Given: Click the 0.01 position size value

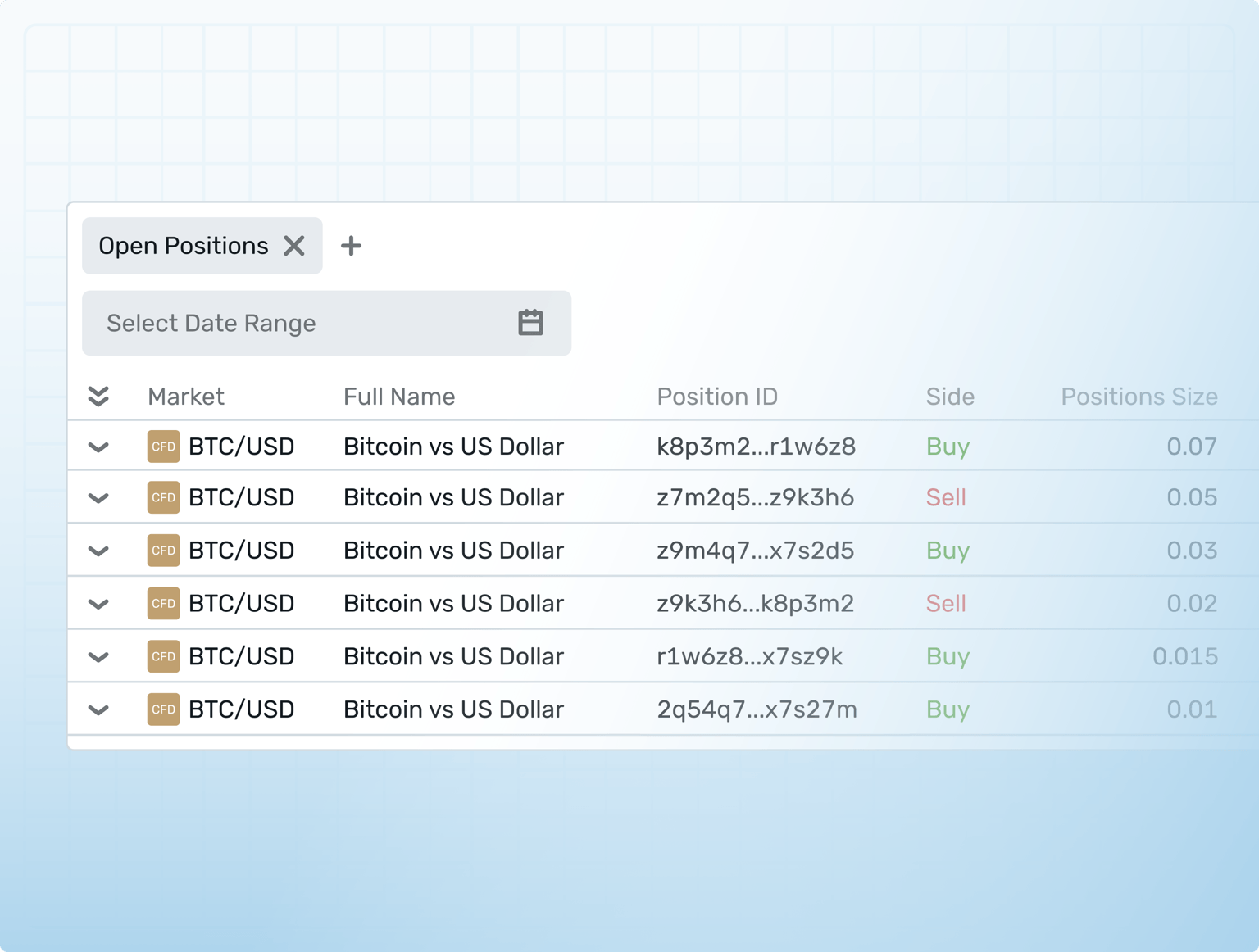Looking at the screenshot, I should pyautogui.click(x=1192, y=709).
